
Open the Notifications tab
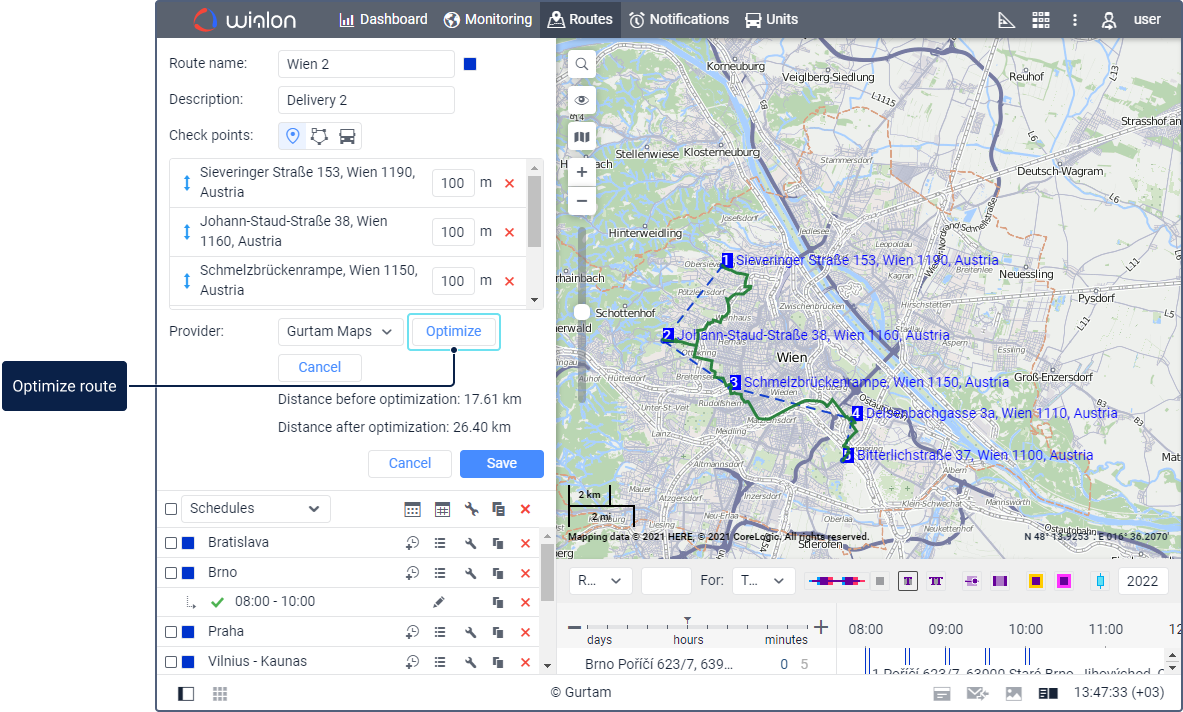679,20
